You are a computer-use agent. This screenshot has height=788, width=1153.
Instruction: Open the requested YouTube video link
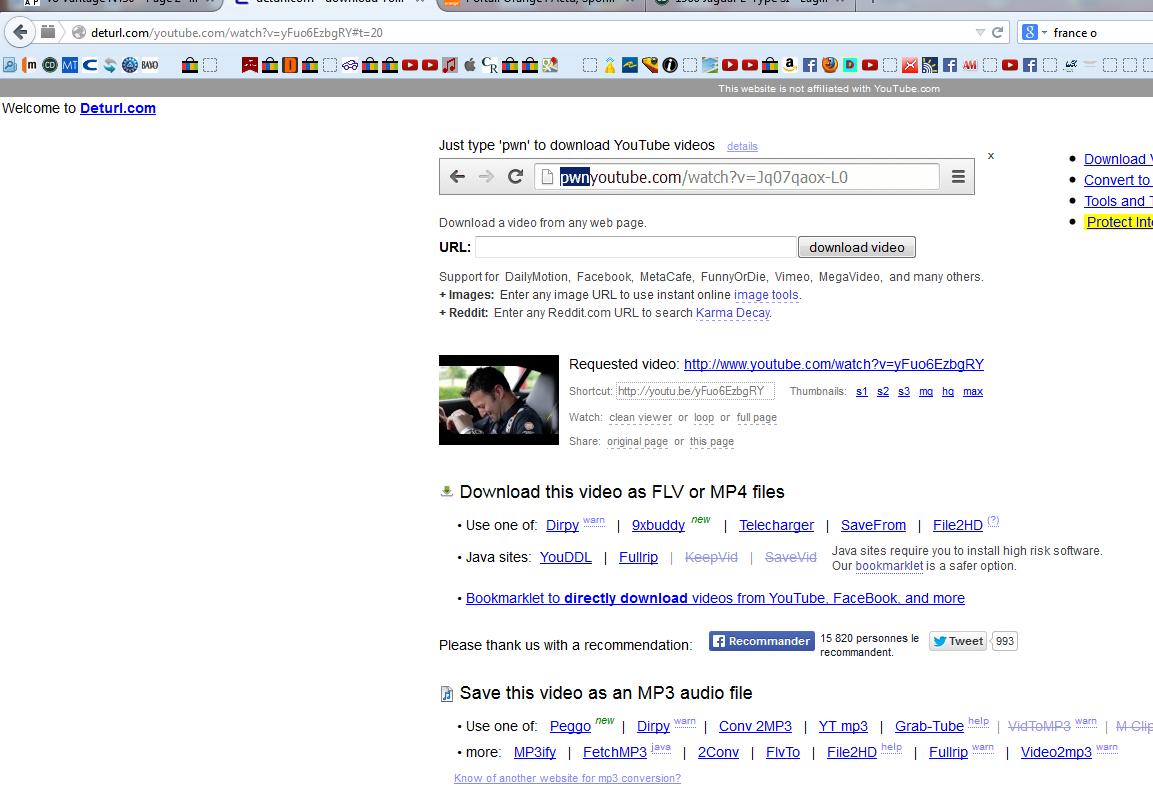pos(834,364)
